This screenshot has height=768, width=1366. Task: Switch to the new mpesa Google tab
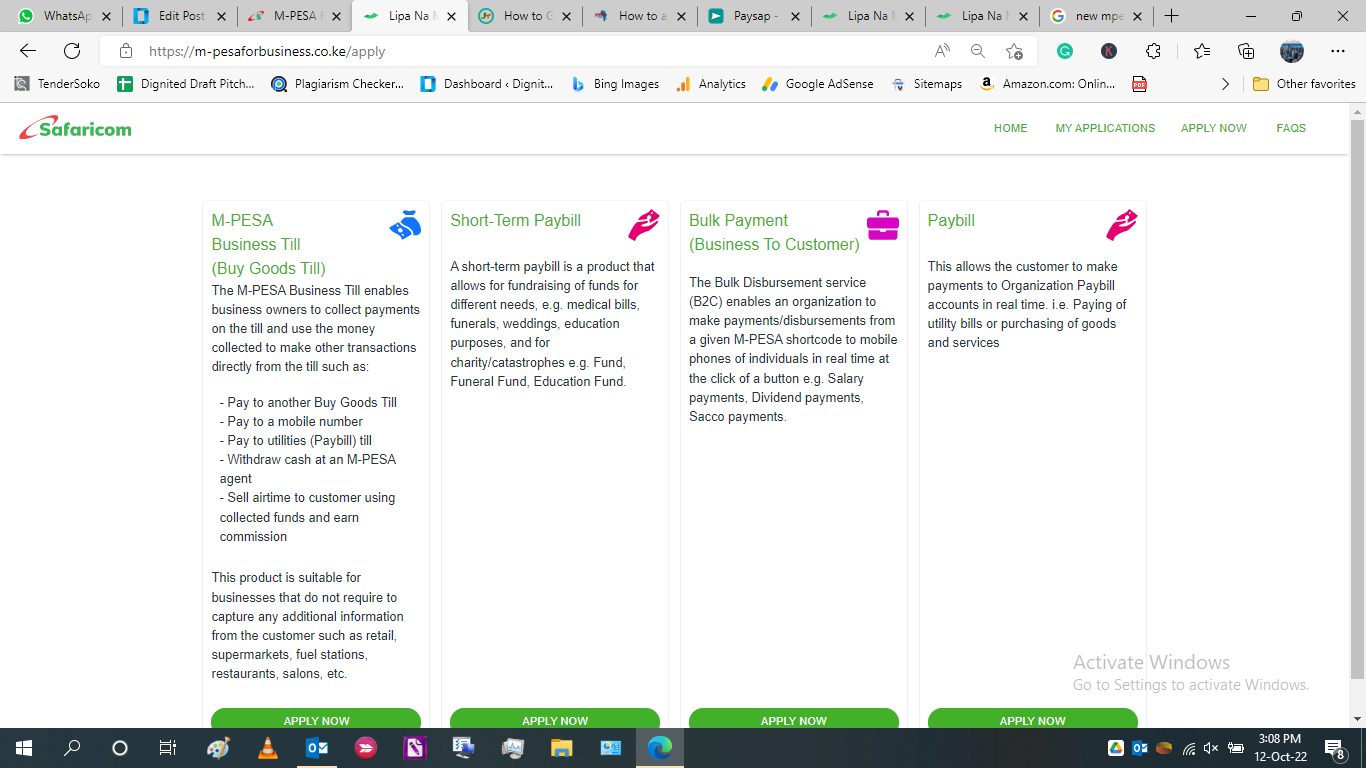(x=1097, y=16)
